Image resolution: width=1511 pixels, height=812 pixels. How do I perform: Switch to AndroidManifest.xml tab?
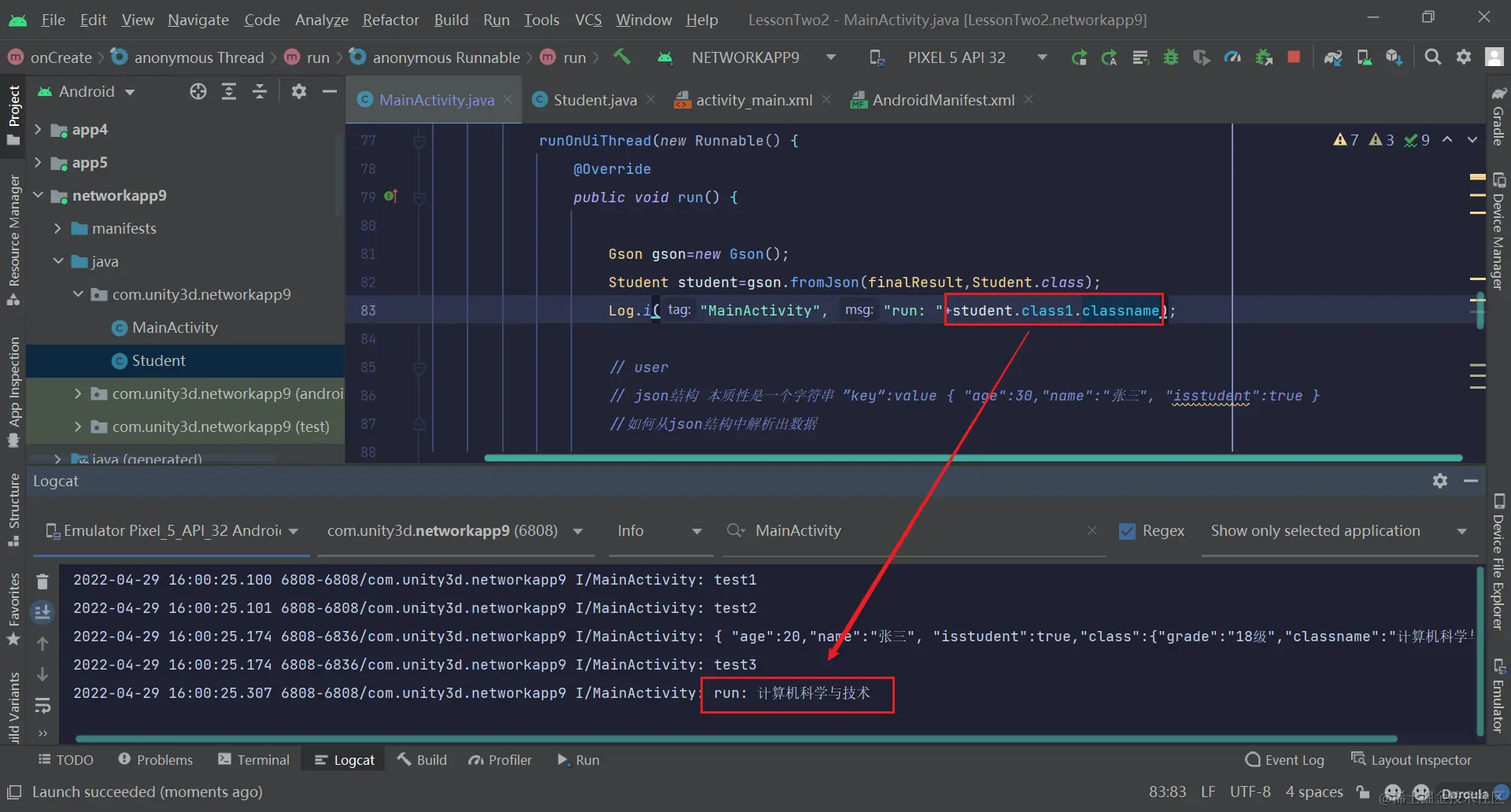click(943, 100)
